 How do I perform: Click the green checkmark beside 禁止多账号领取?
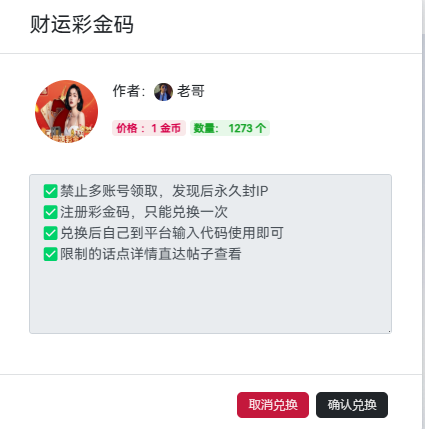[51, 191]
